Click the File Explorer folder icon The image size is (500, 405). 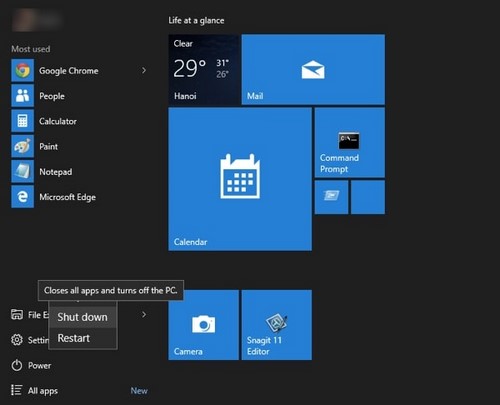(17, 314)
